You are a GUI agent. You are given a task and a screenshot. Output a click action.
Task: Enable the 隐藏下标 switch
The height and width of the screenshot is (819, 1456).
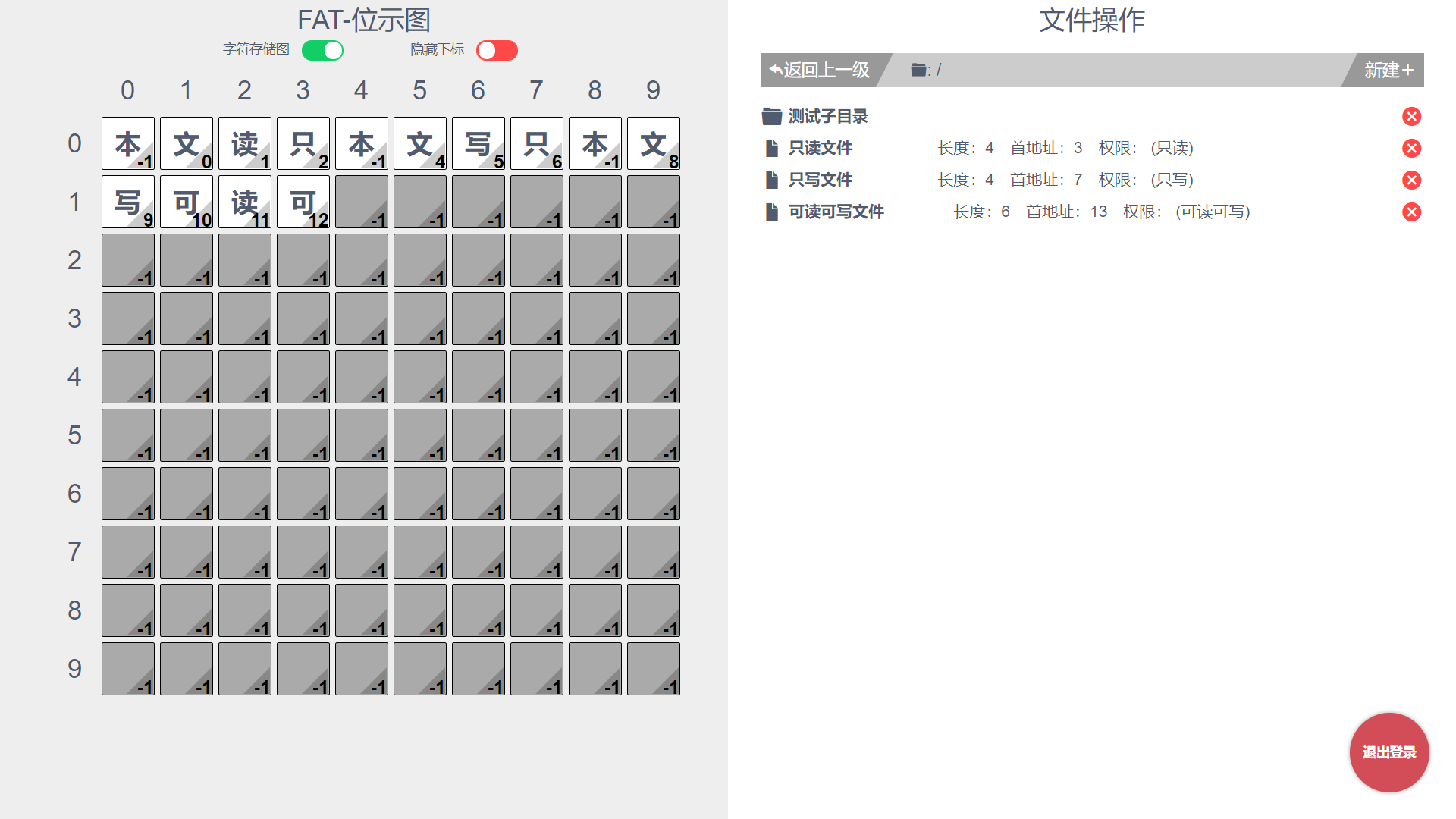click(497, 50)
